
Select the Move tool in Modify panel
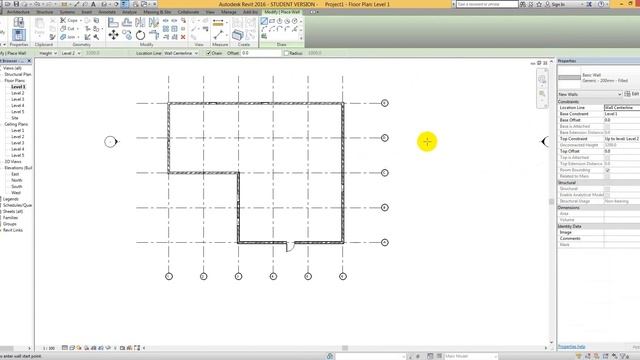pos(113,35)
